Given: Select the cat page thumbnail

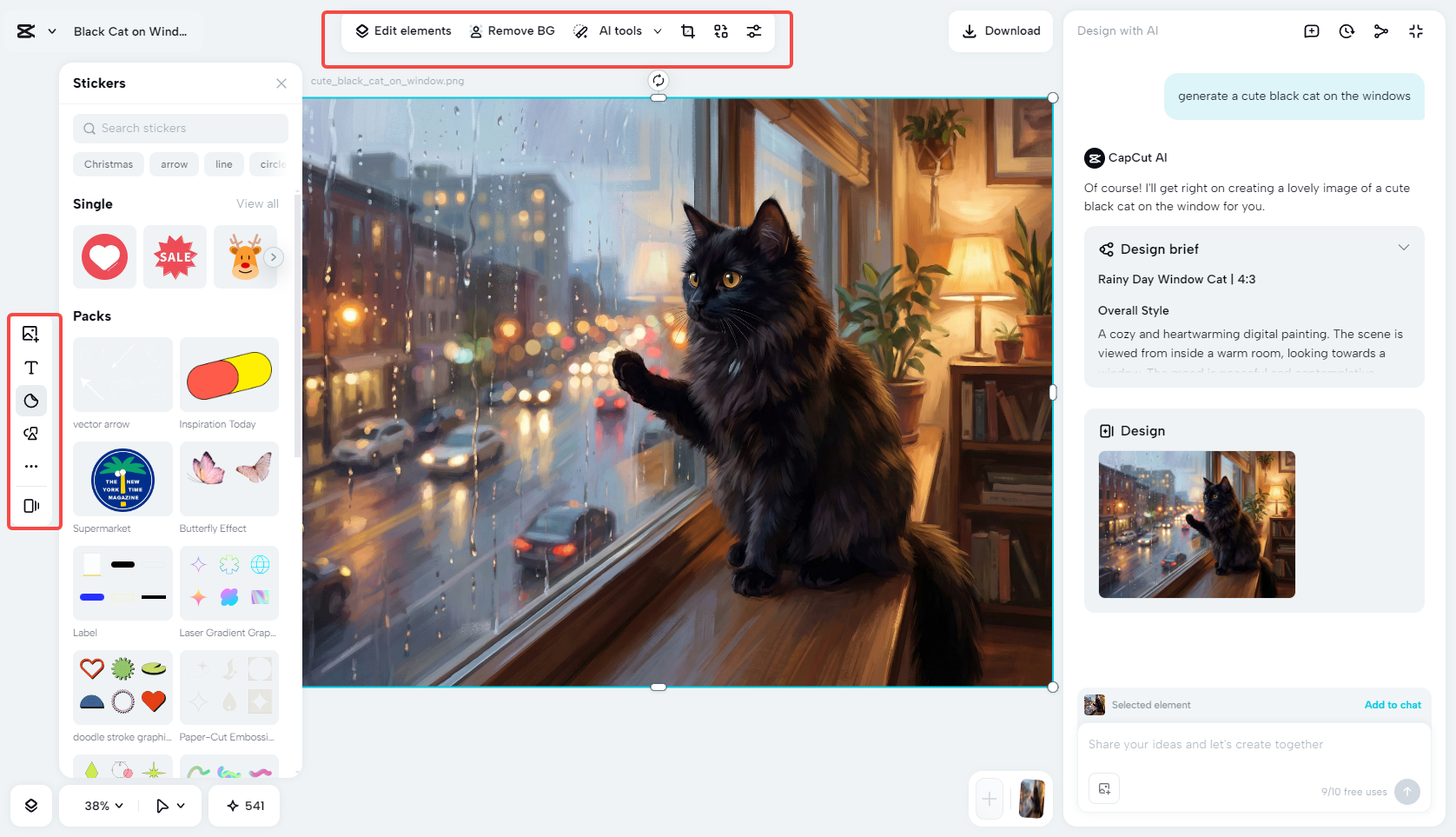Looking at the screenshot, I should coord(1032,799).
